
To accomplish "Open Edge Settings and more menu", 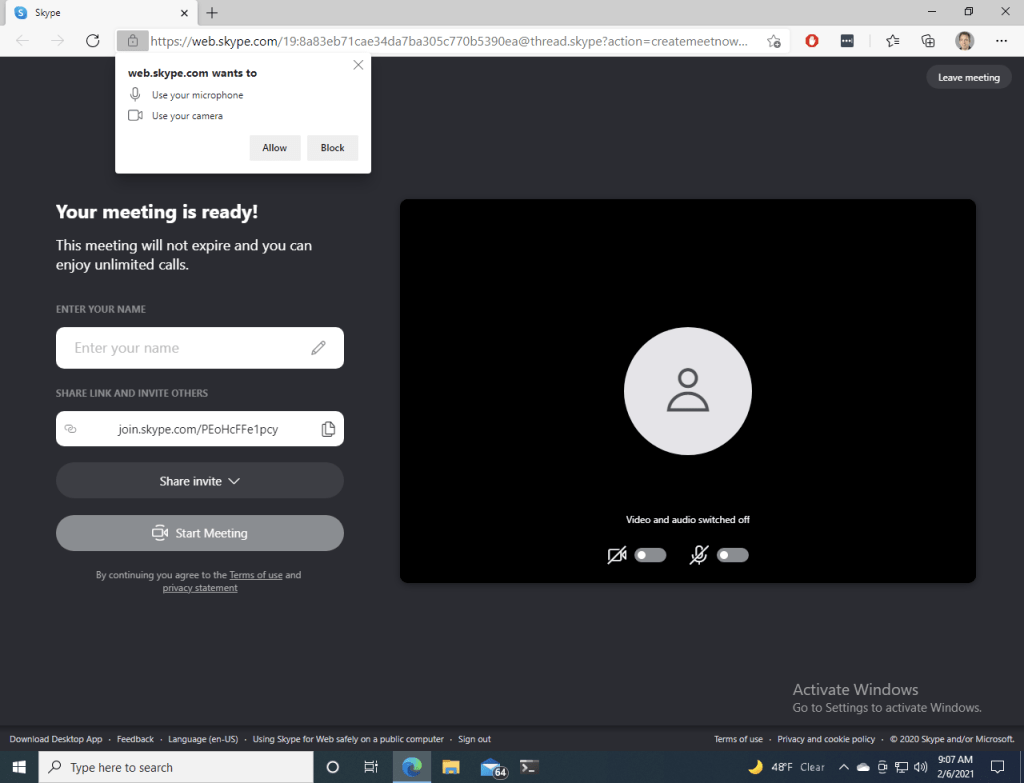I will point(1002,41).
